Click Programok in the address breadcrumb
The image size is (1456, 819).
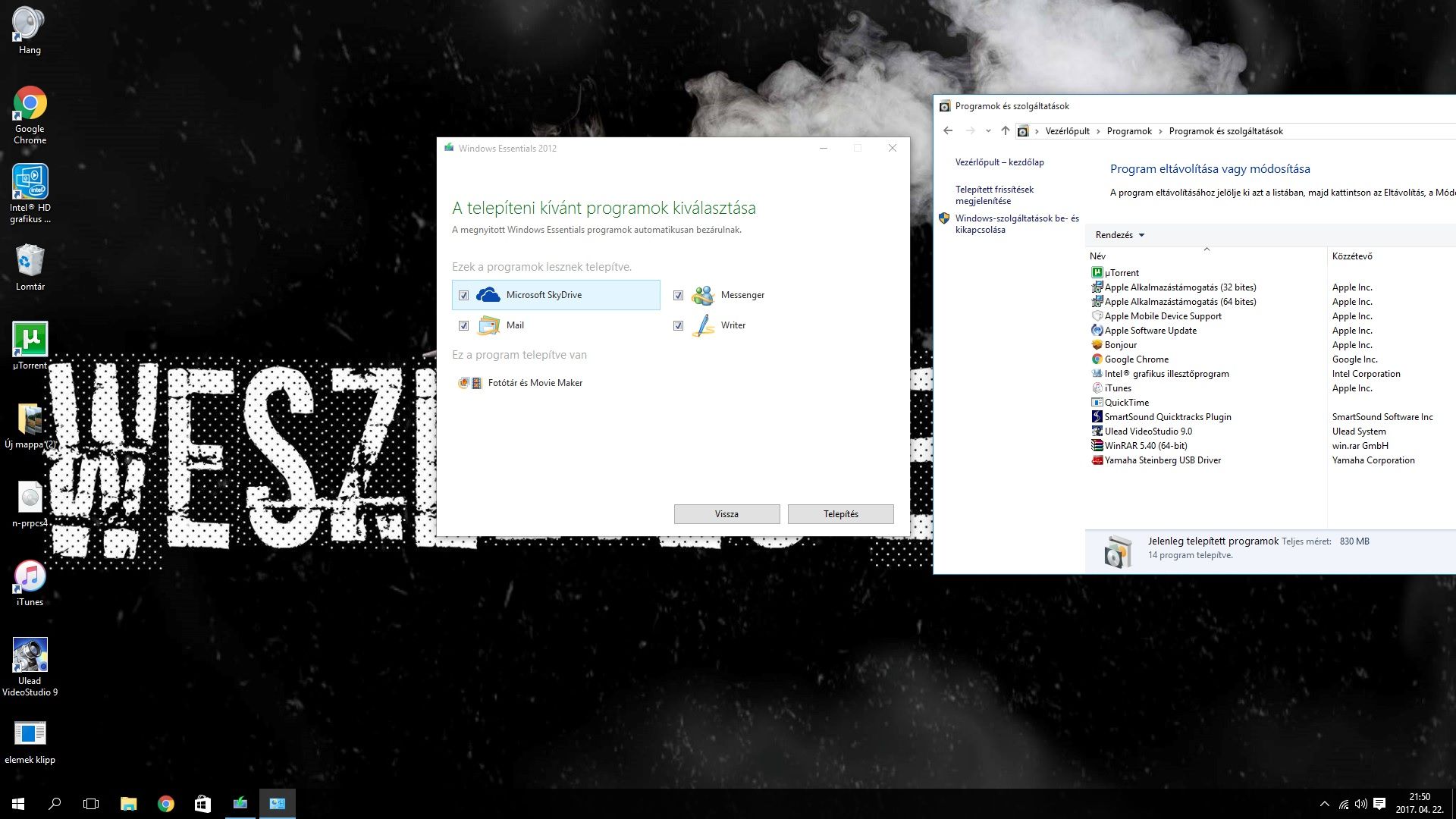click(x=1129, y=131)
